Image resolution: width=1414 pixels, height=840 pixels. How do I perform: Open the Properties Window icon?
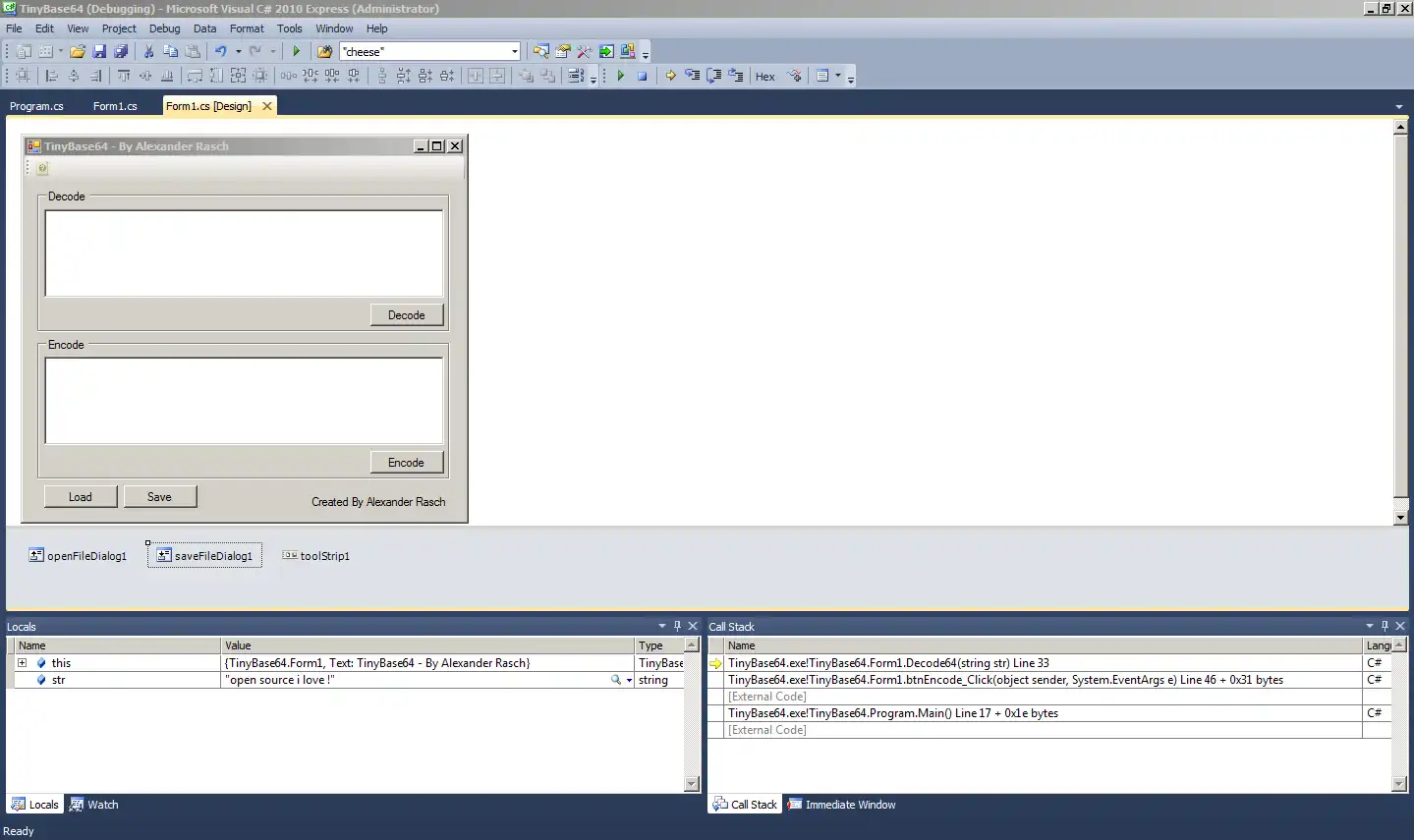coord(563,51)
